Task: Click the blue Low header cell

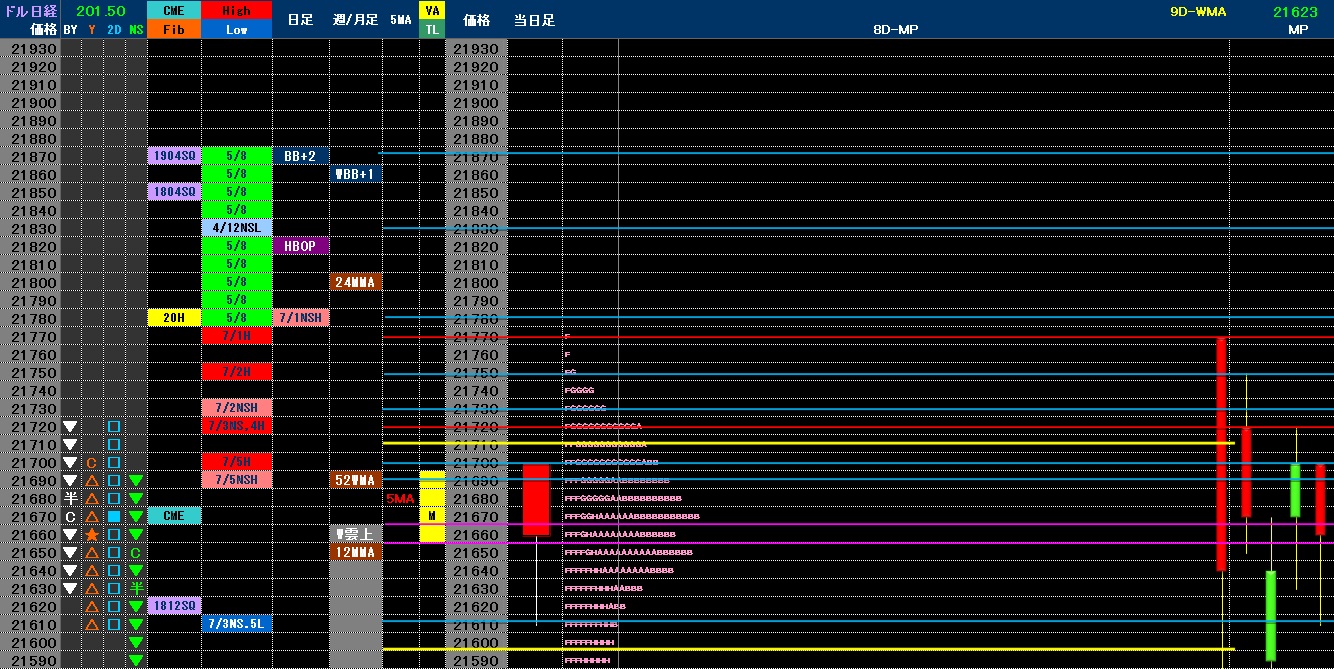Action: (x=237, y=30)
